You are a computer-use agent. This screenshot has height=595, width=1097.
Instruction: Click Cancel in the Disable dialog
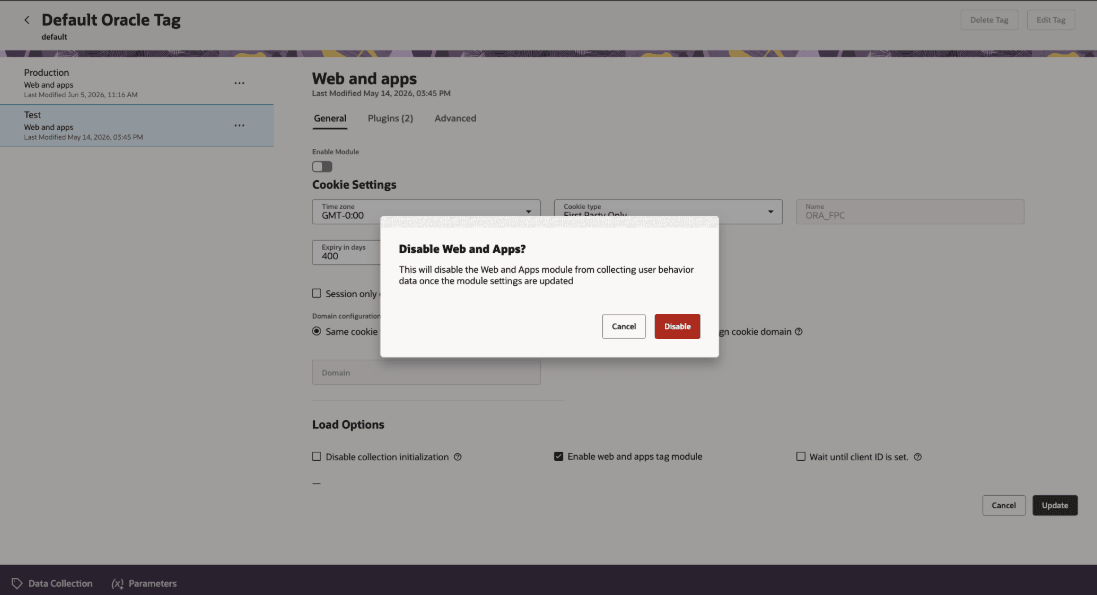[623, 326]
